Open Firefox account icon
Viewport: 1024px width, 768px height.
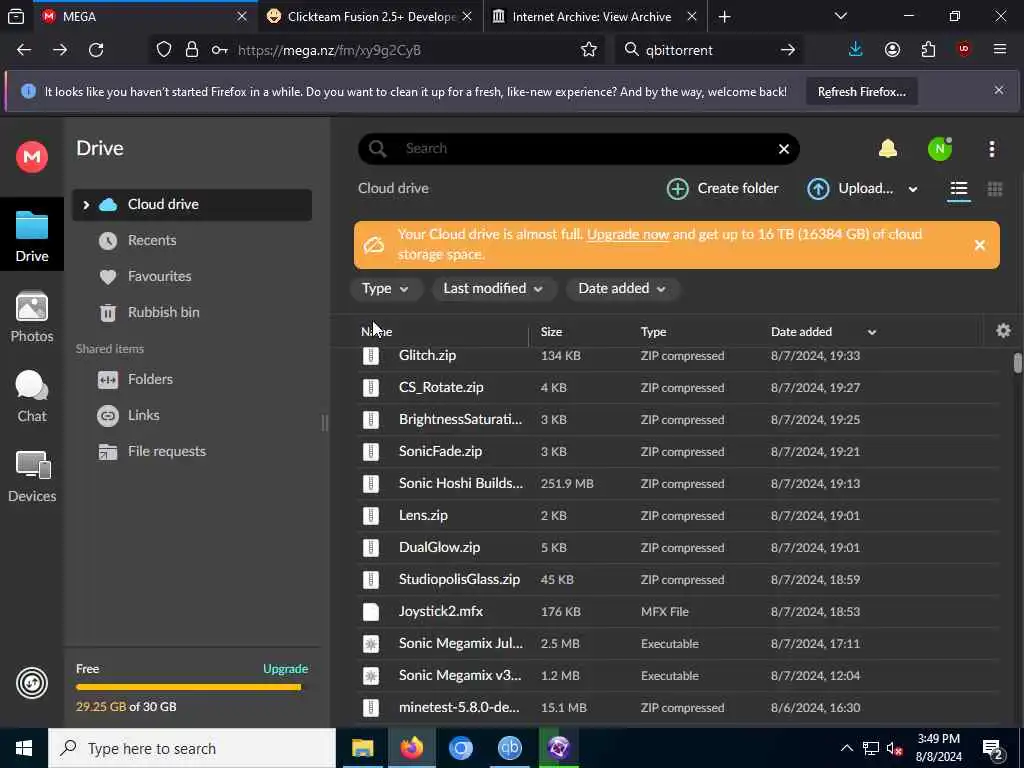[892, 50]
